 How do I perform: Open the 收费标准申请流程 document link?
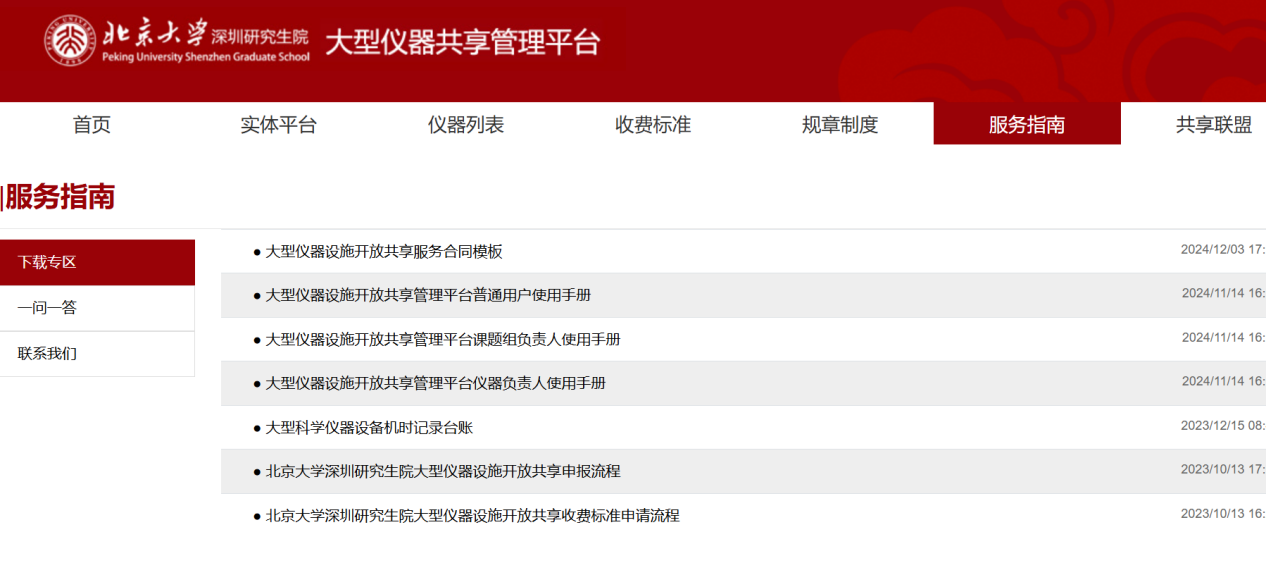pos(472,516)
